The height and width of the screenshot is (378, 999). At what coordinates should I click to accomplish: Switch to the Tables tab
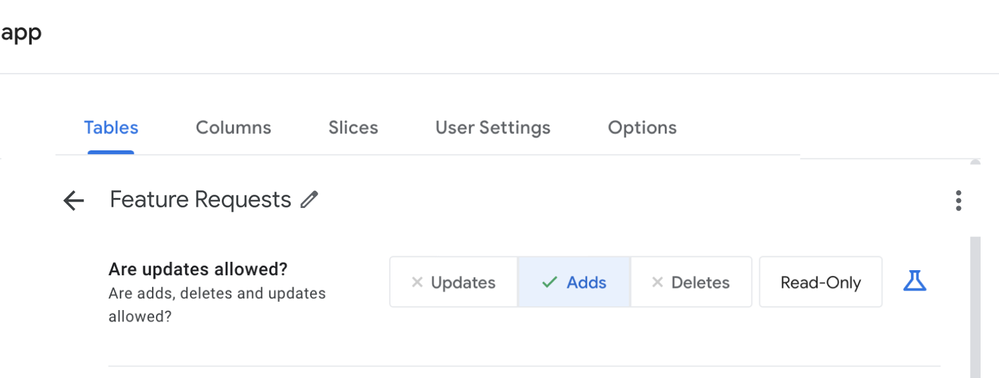(111, 127)
